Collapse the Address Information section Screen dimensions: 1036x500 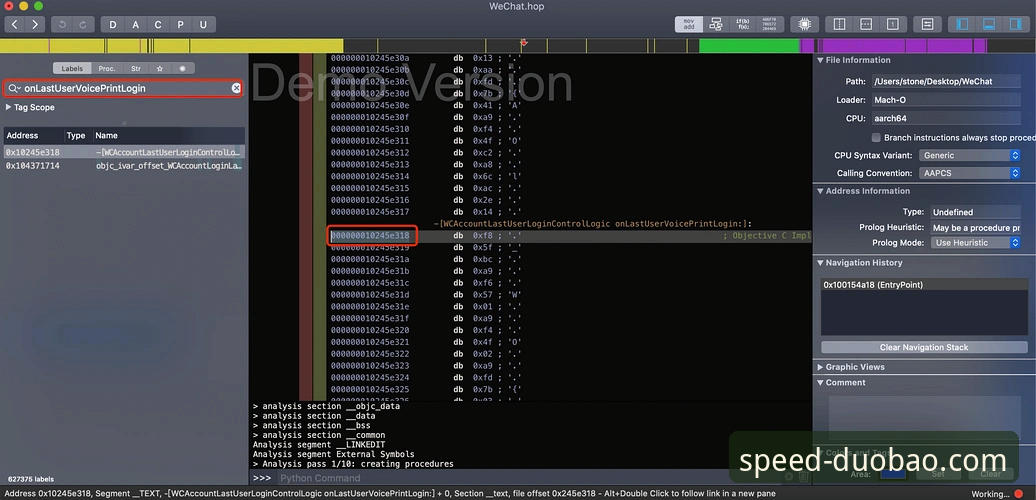pos(821,191)
